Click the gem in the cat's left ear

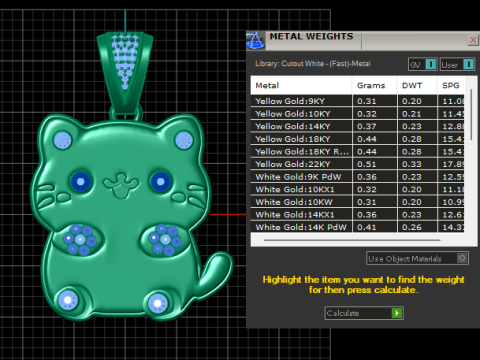(x=62, y=140)
